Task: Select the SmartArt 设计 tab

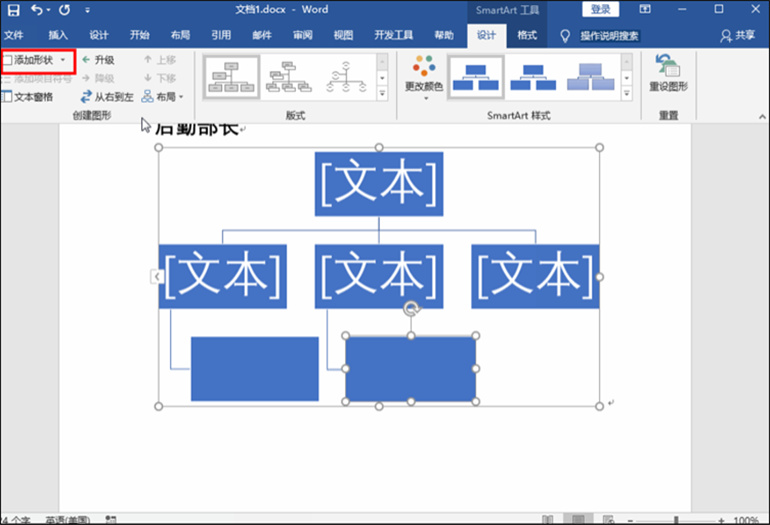Action: [486, 35]
